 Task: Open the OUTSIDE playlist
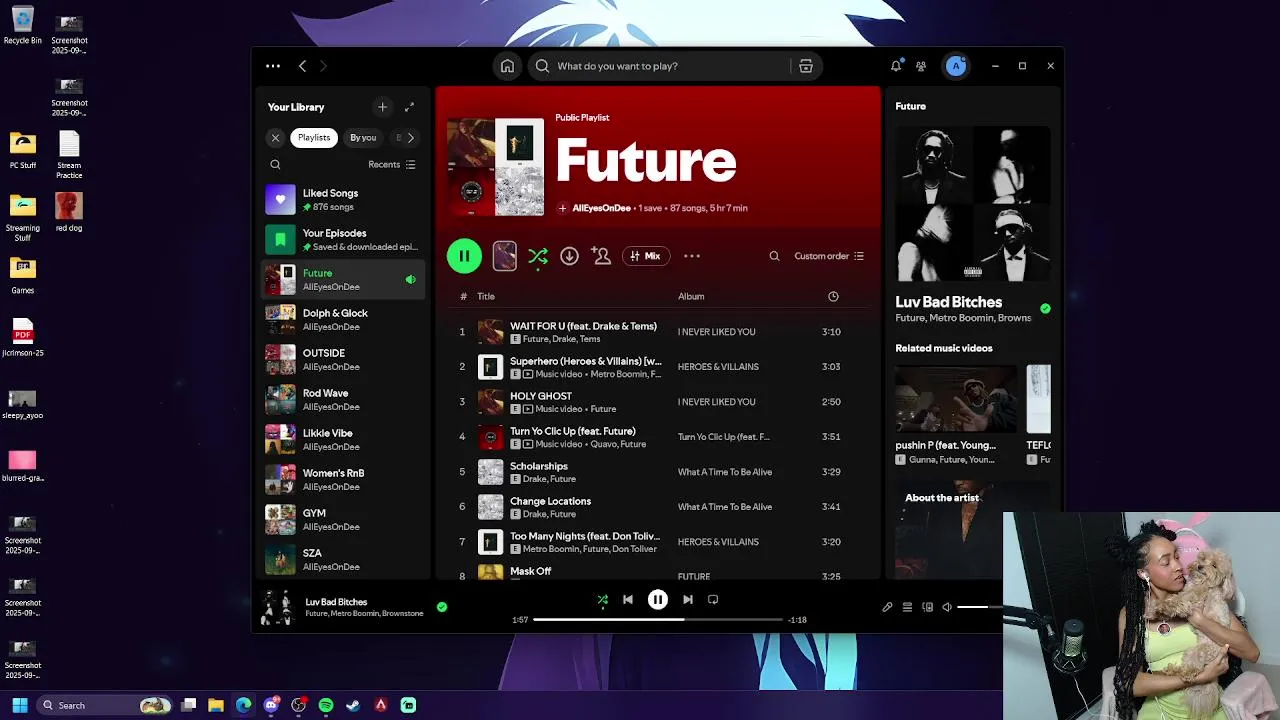pyautogui.click(x=343, y=360)
